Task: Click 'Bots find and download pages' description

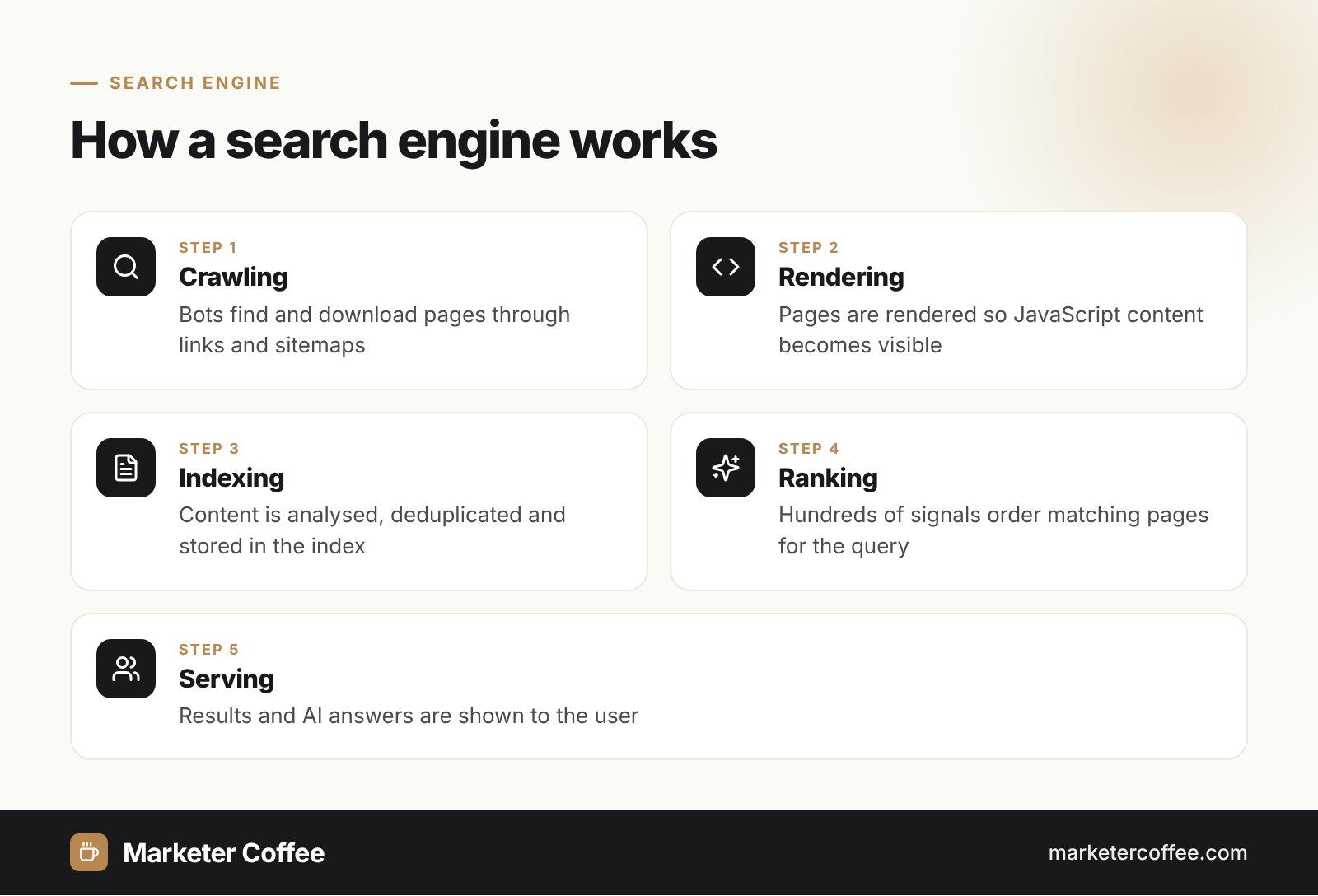Action: point(375,329)
